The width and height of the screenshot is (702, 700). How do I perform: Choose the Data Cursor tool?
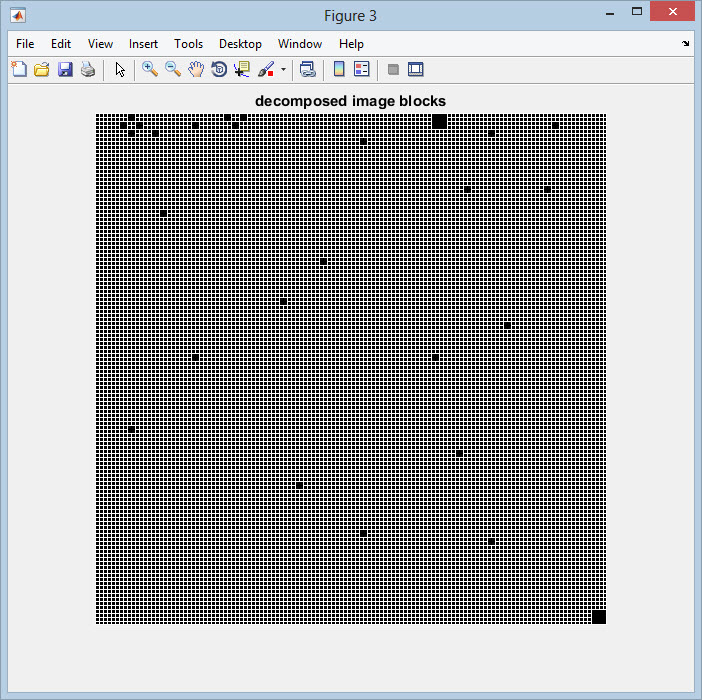[x=242, y=69]
